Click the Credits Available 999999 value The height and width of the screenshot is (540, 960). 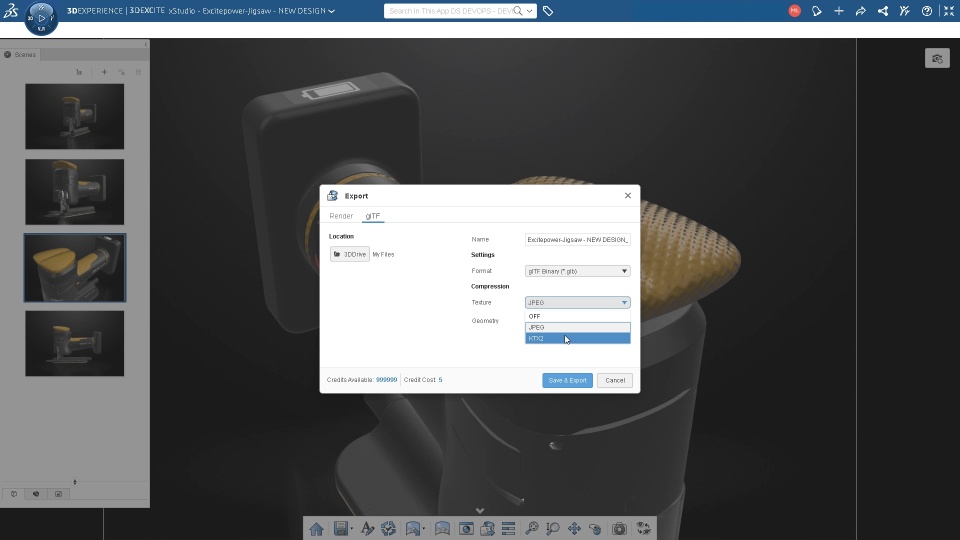coord(386,380)
